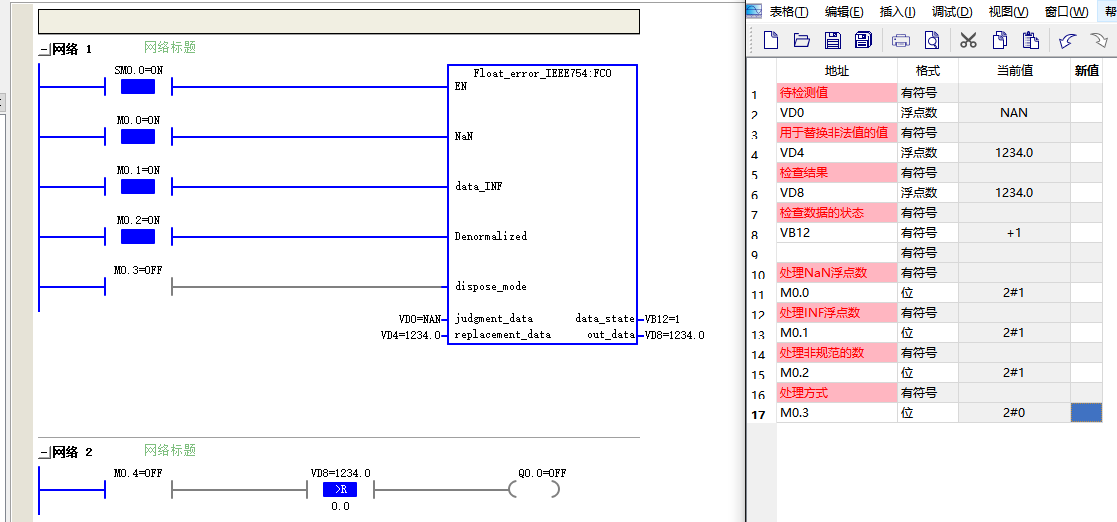Click the Print icon
Viewport: 1117px width, 522px height.
tap(901, 41)
